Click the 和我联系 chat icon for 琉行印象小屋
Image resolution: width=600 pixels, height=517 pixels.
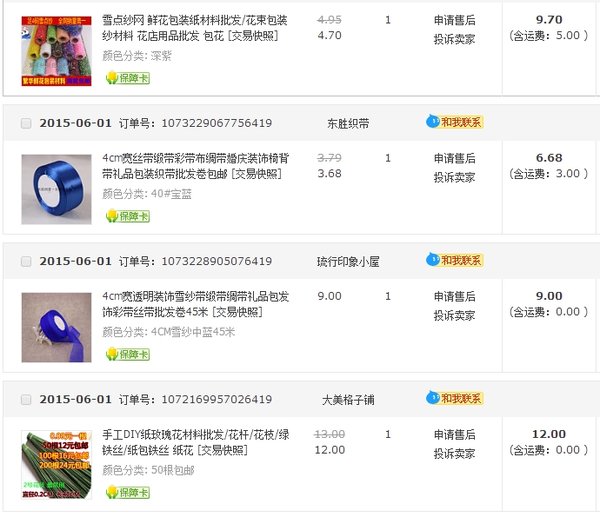coord(455,260)
